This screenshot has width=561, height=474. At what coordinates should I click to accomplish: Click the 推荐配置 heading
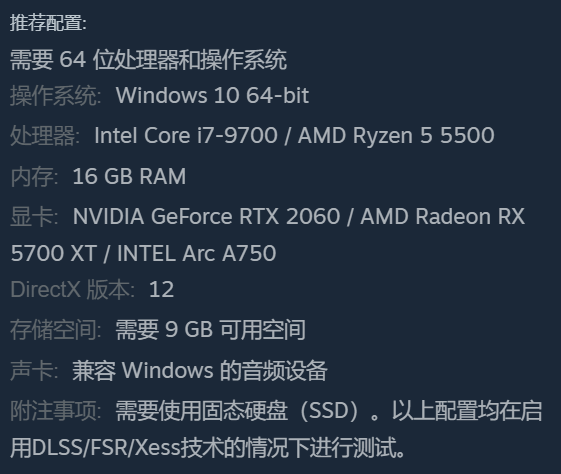tap(48, 23)
